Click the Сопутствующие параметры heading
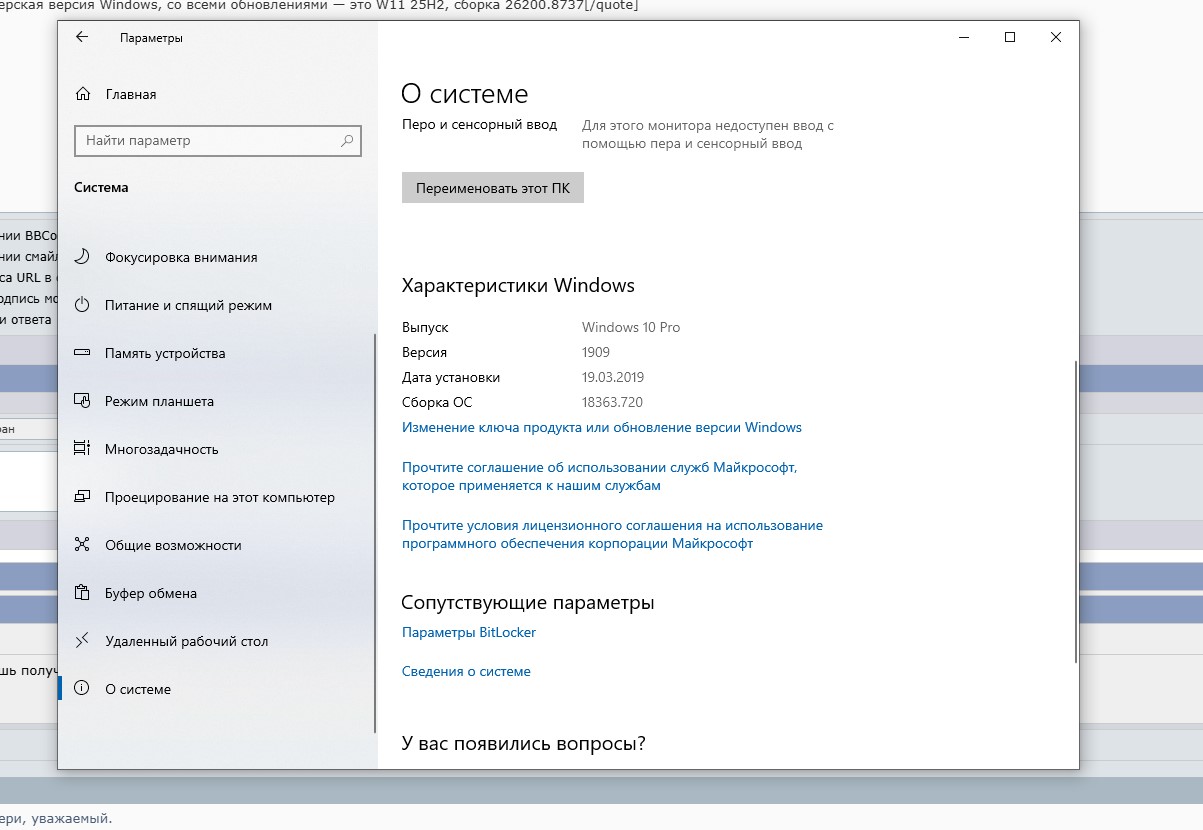1203x830 pixels. point(528,603)
